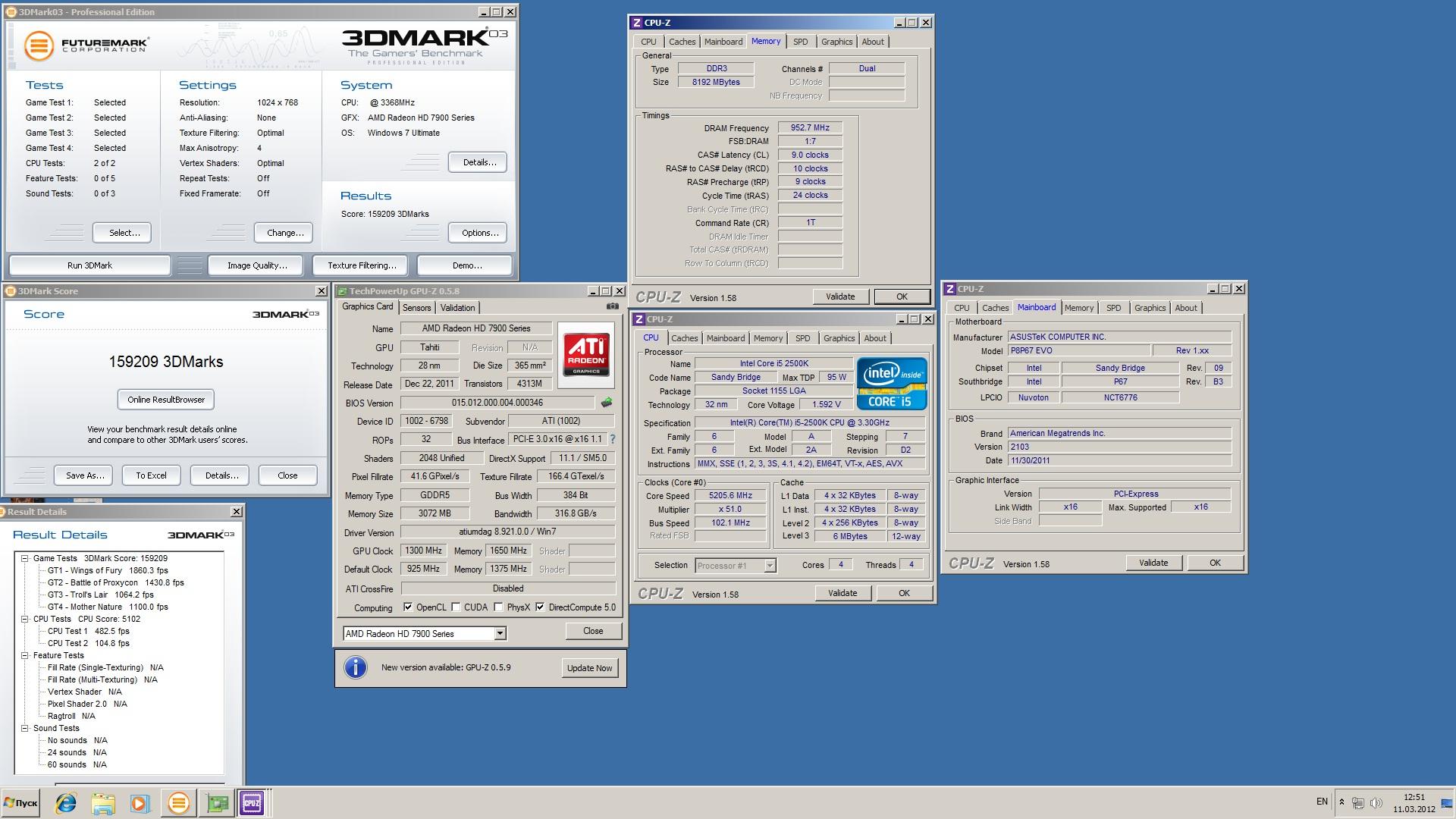This screenshot has width=1456, height=819.
Task: Click the Online ResultBrowser button
Action: pyautogui.click(x=166, y=400)
